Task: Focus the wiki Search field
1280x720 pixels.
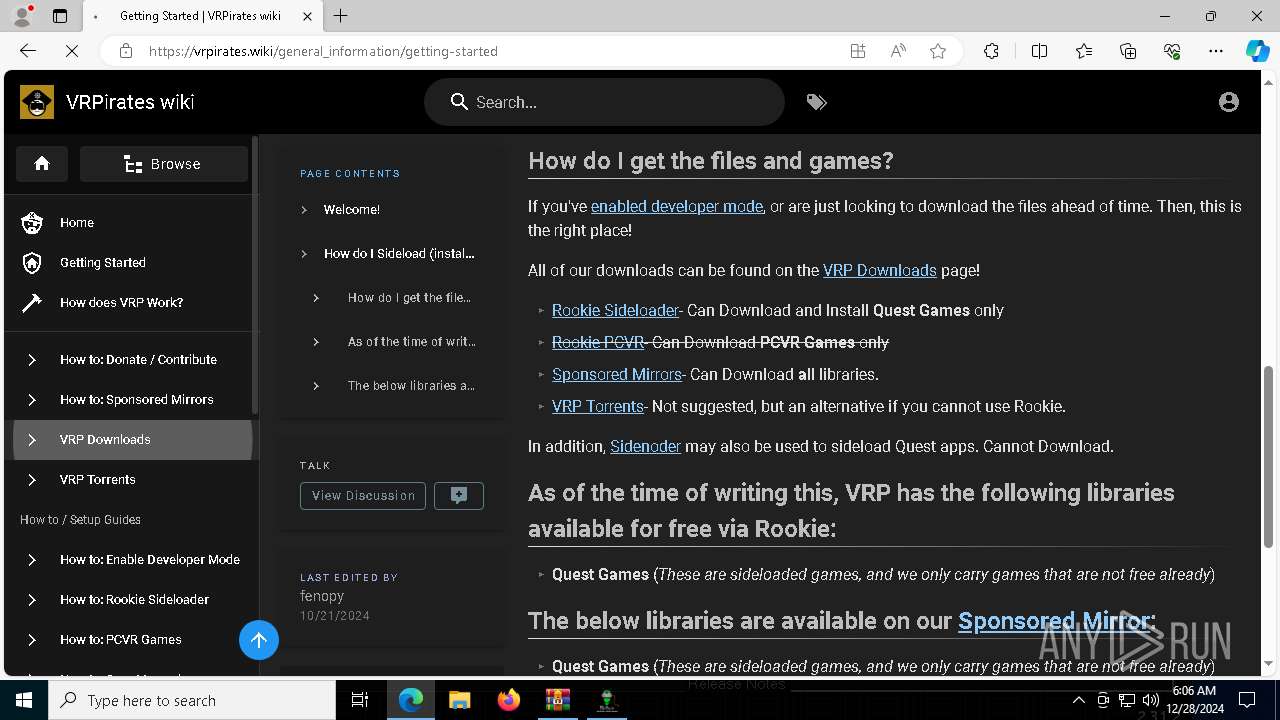Action: click(x=604, y=102)
